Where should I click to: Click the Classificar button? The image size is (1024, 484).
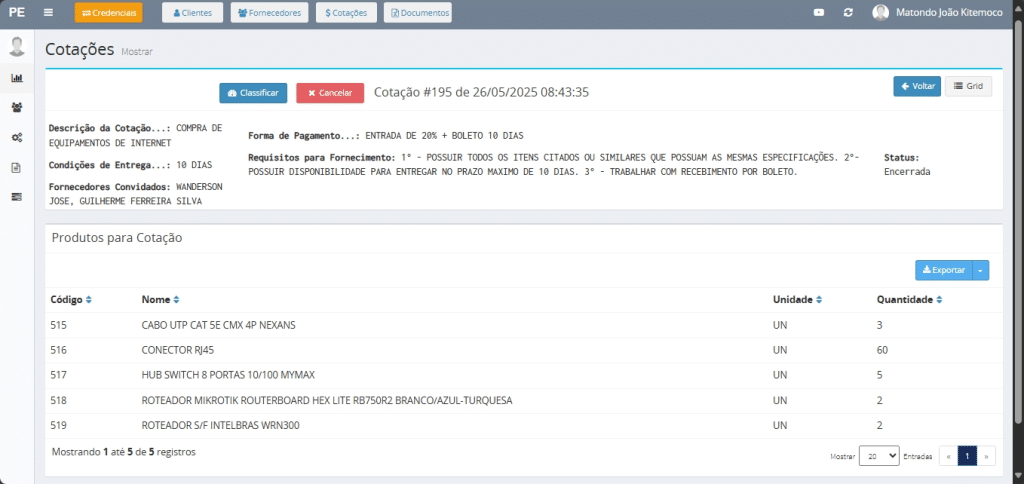(x=253, y=93)
